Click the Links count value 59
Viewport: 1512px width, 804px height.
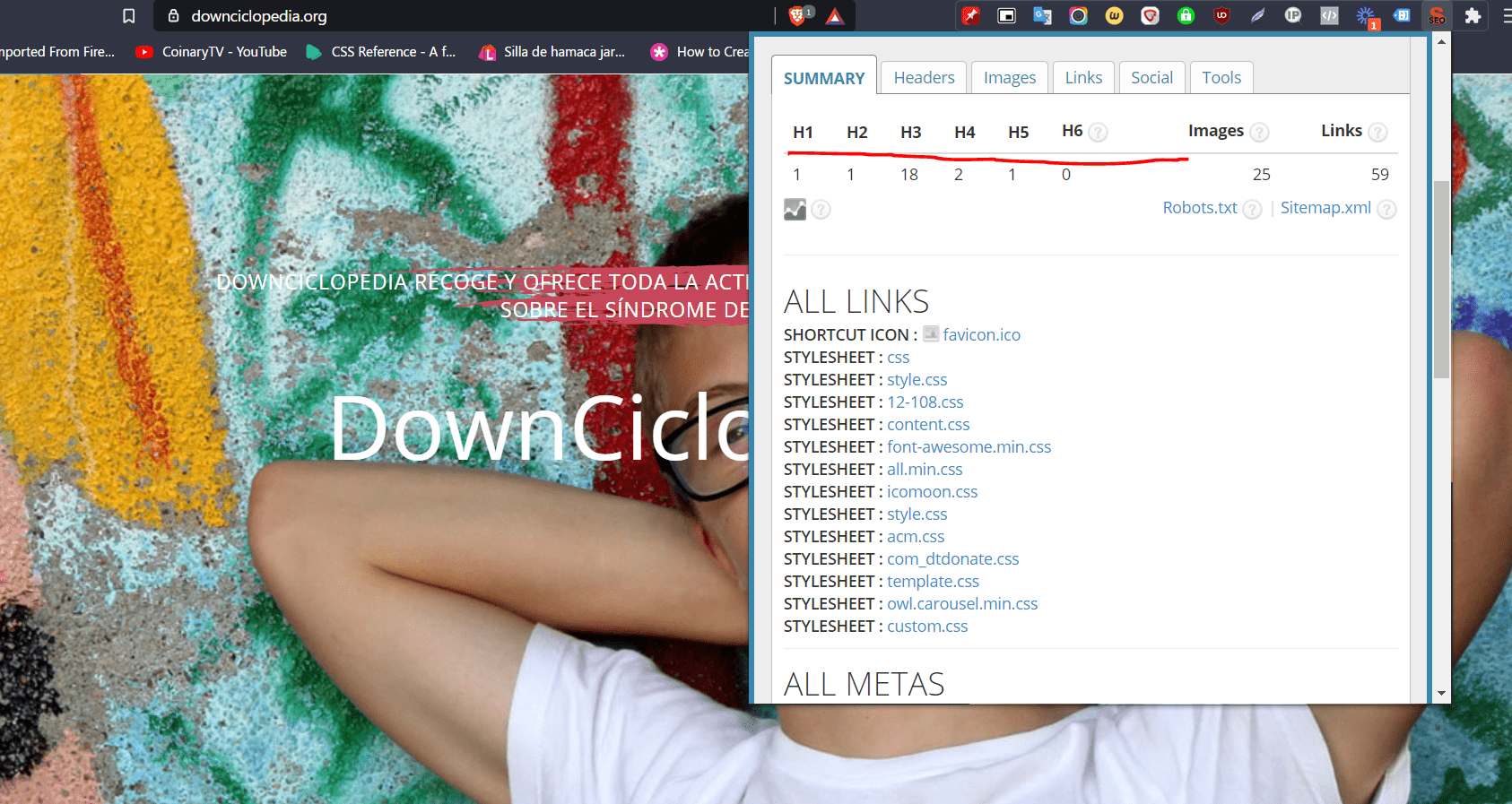[x=1380, y=175]
